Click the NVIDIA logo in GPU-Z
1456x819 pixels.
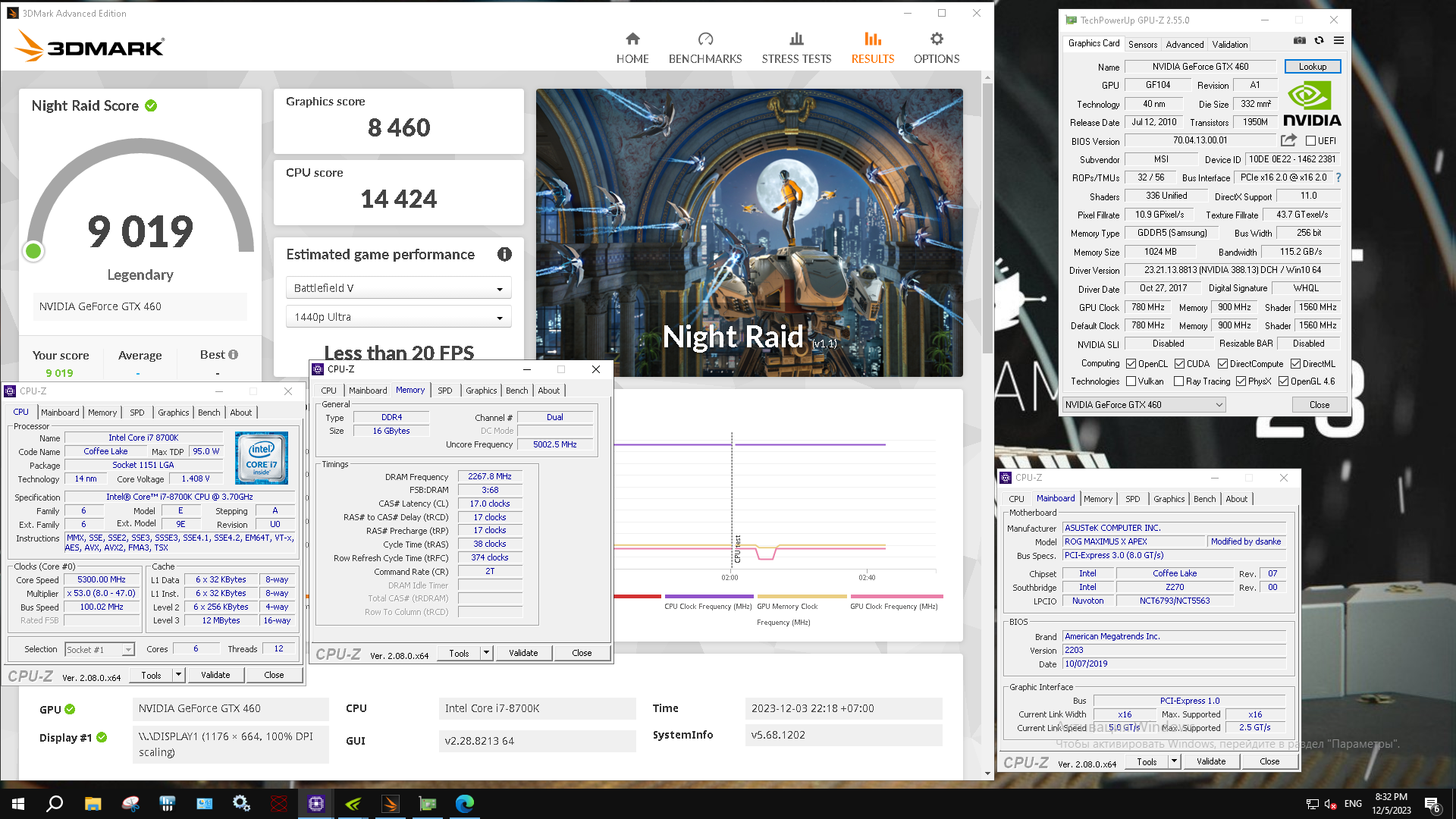1312,105
